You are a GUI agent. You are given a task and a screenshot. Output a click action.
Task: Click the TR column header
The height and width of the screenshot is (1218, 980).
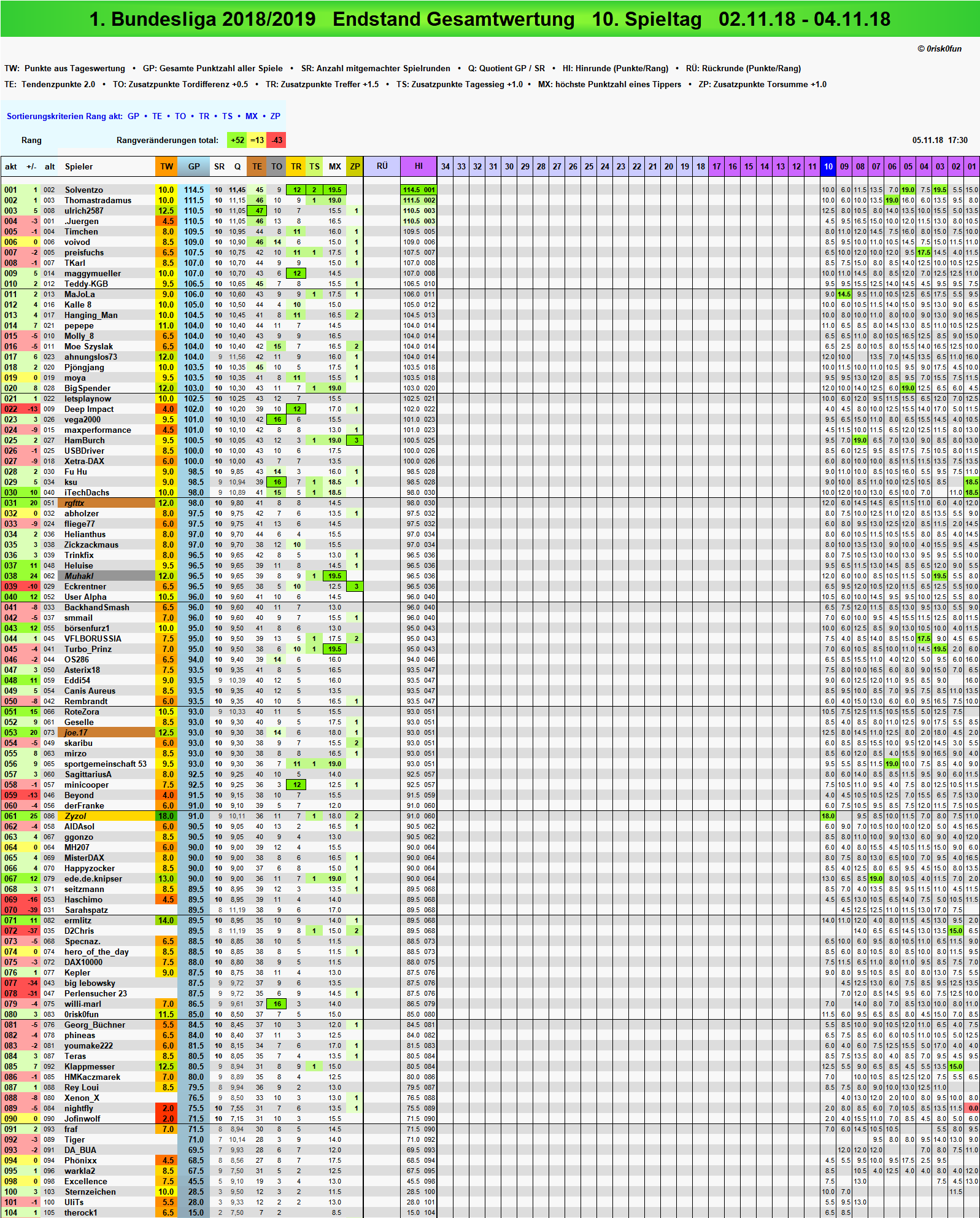296,166
